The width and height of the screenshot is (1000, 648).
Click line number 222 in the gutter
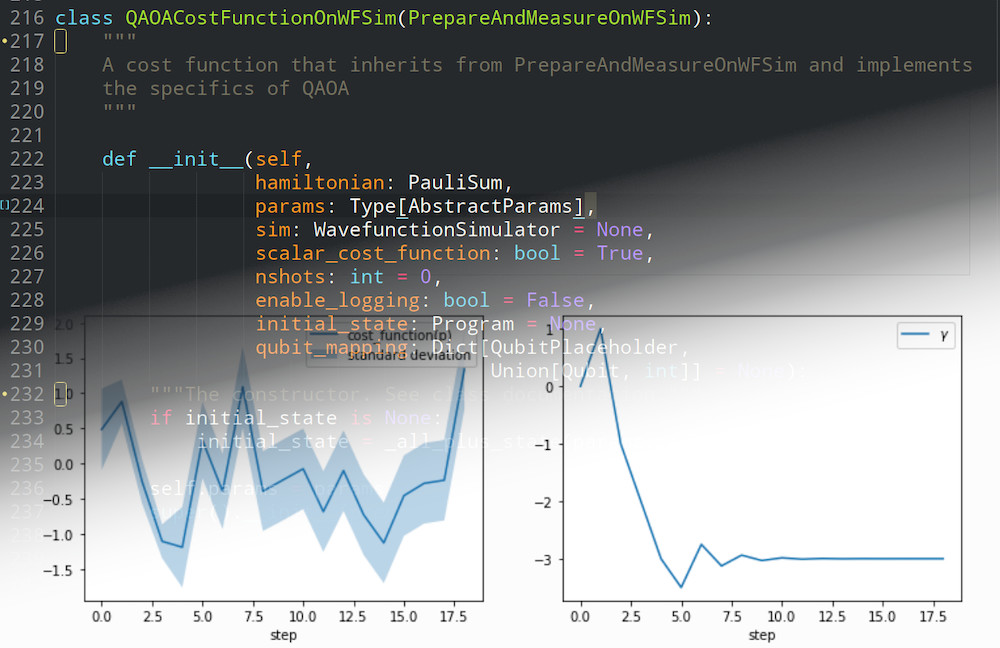[26, 159]
